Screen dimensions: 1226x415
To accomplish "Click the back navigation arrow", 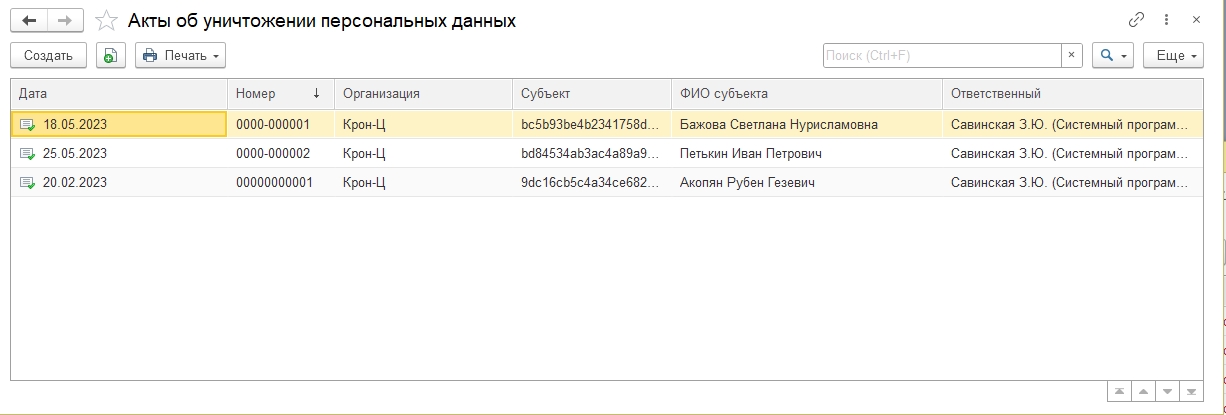I will 28,20.
